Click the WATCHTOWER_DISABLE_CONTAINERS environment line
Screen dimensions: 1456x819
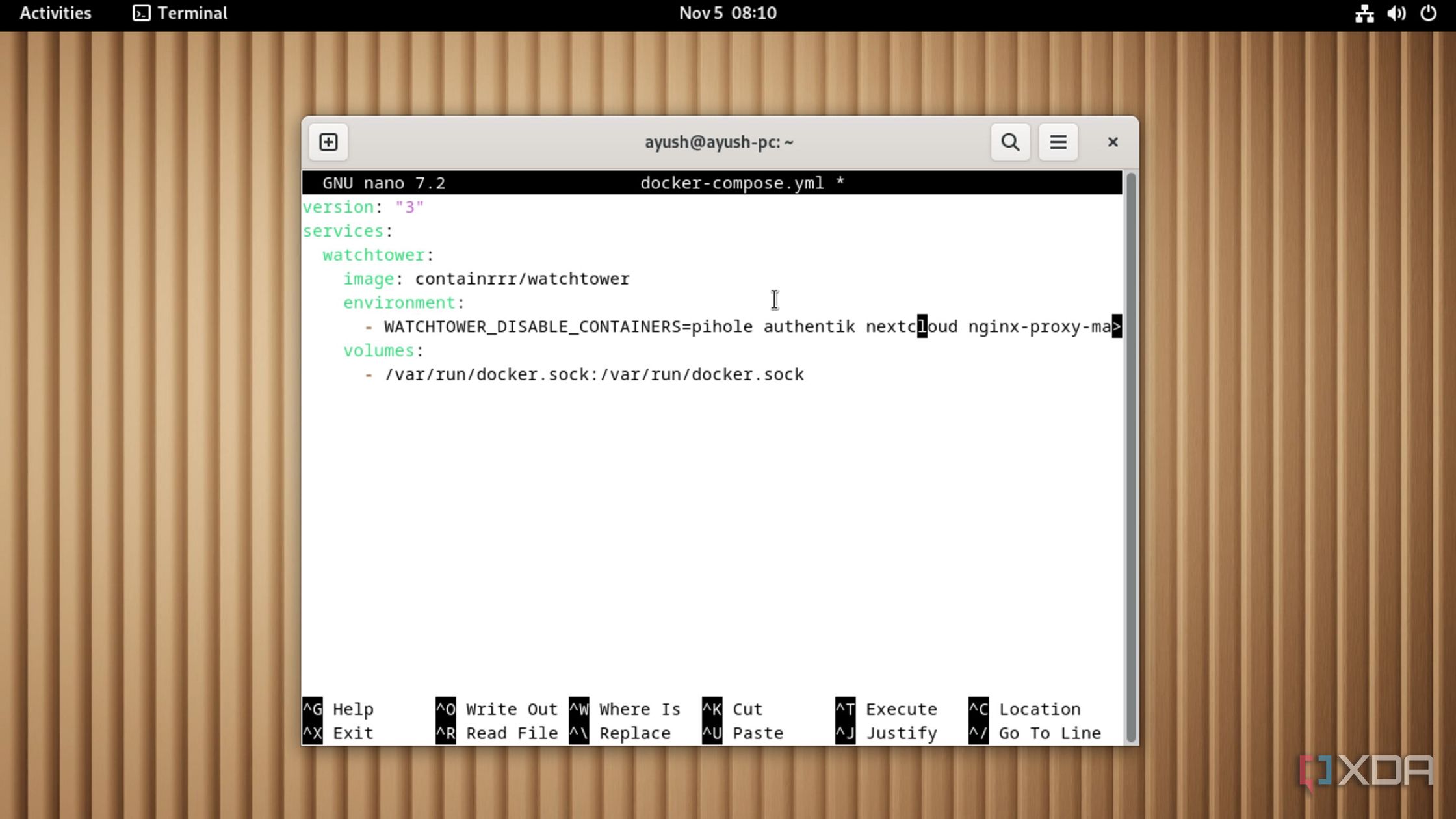533,327
